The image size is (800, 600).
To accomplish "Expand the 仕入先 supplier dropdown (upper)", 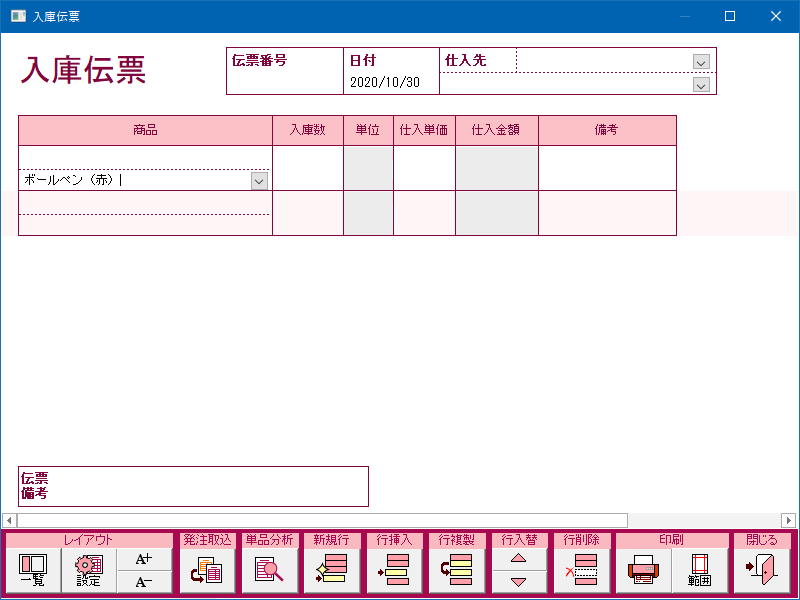I will pos(701,62).
